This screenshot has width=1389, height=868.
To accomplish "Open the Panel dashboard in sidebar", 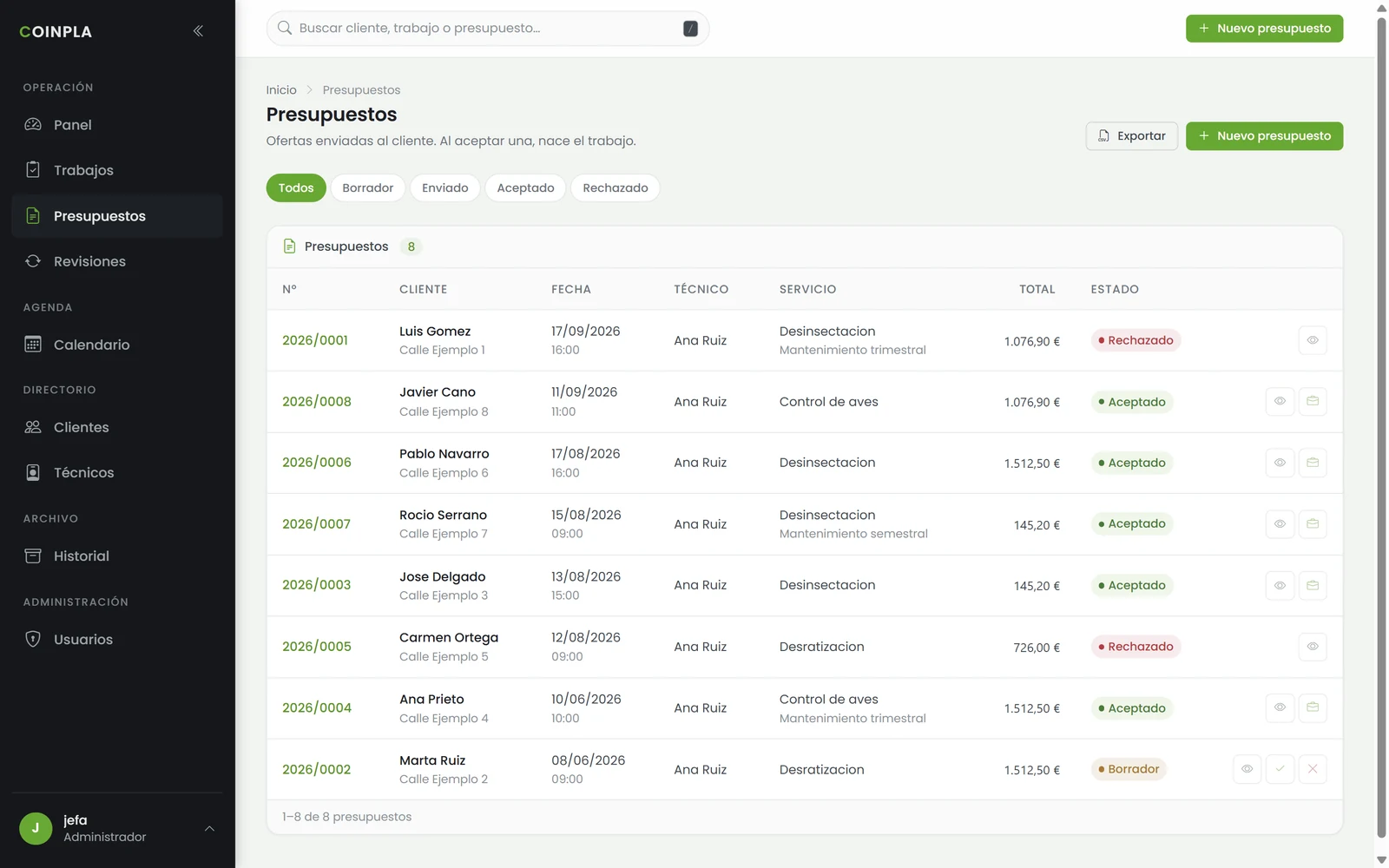I will (x=117, y=125).
